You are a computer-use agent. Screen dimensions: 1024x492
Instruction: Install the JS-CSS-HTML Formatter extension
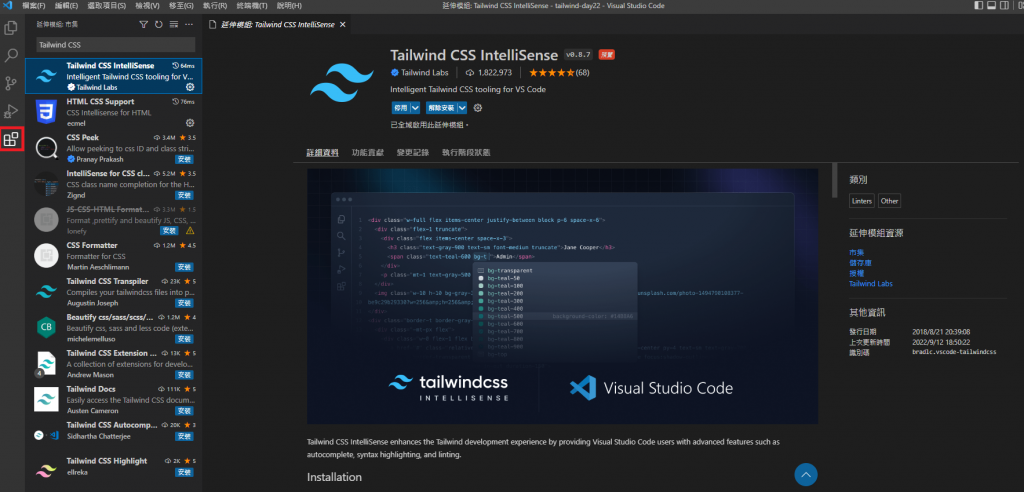170,231
